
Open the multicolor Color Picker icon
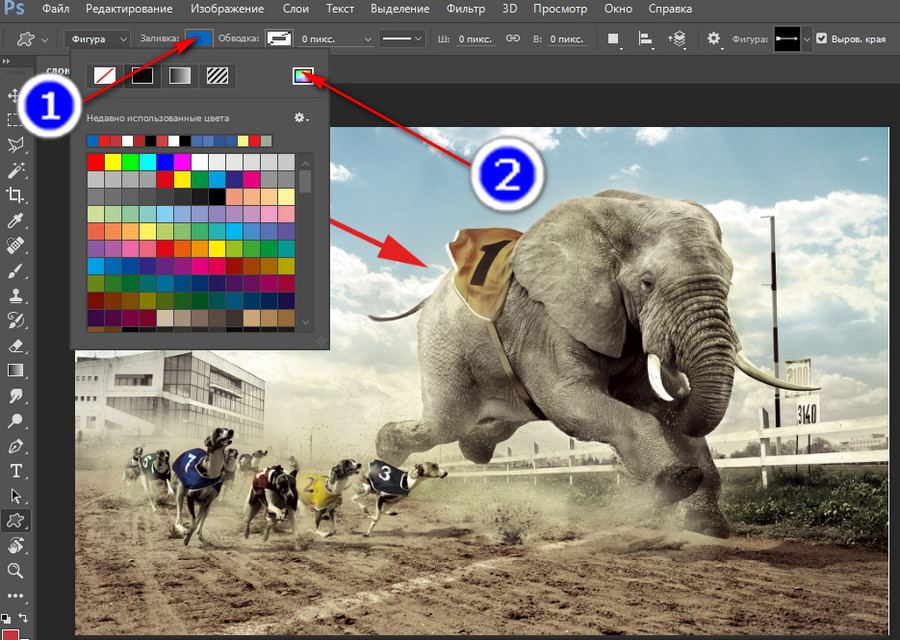click(x=302, y=75)
